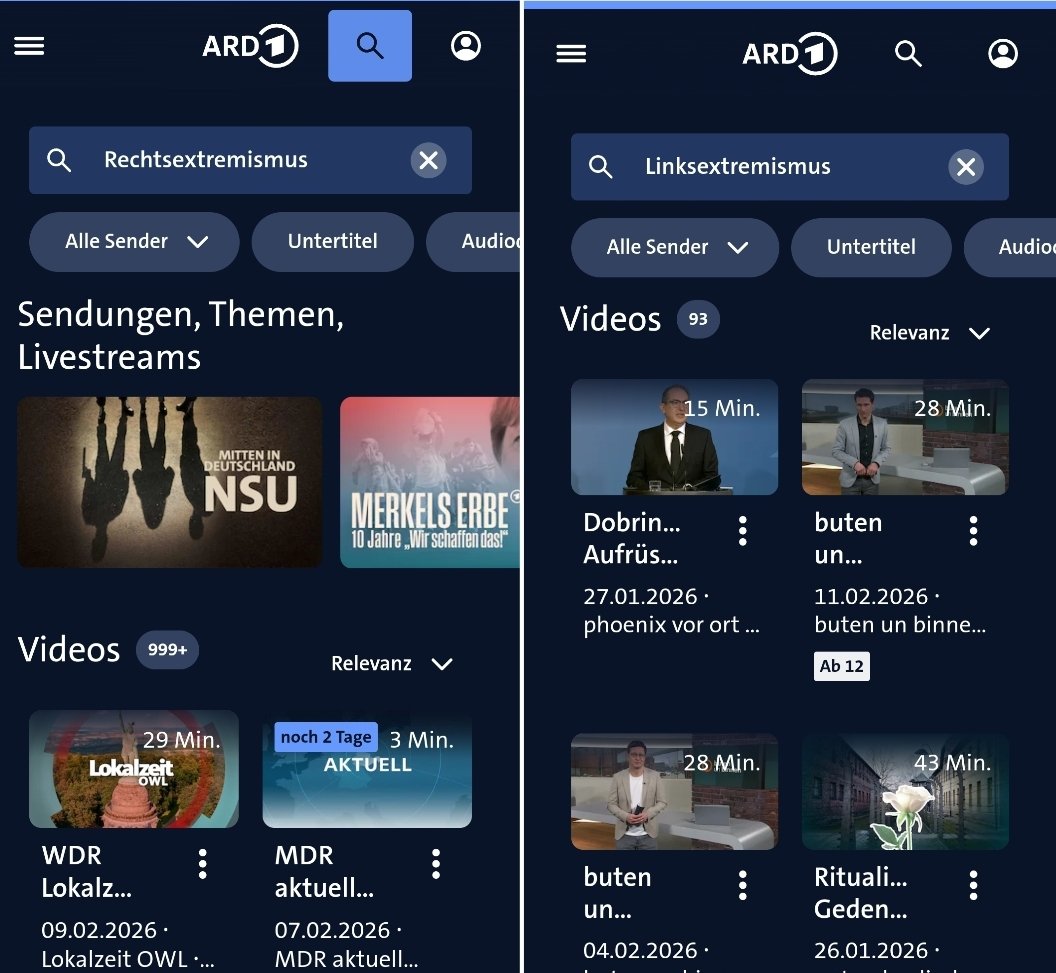Open user profile icon in right screen
Screen dimensions: 1056x973
1002,53
